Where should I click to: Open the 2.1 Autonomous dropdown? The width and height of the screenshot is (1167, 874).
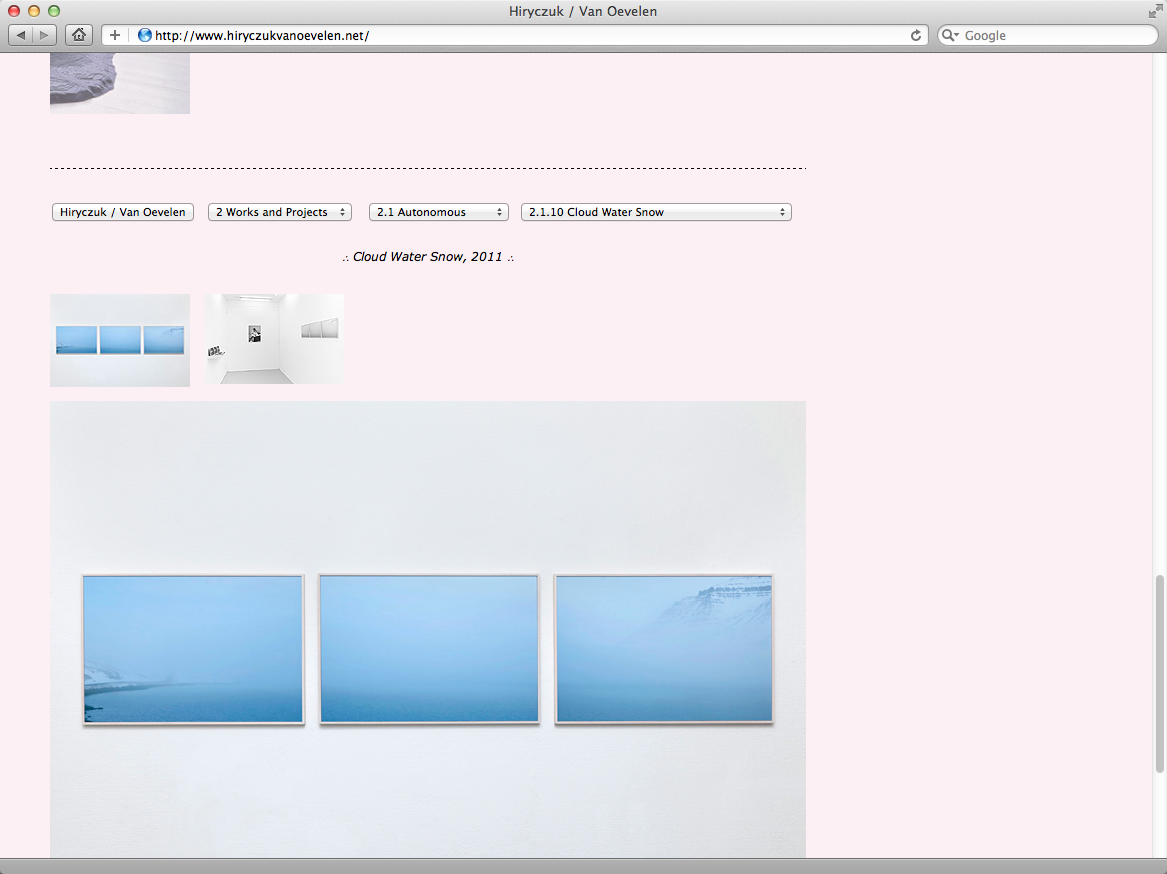[x=438, y=212]
